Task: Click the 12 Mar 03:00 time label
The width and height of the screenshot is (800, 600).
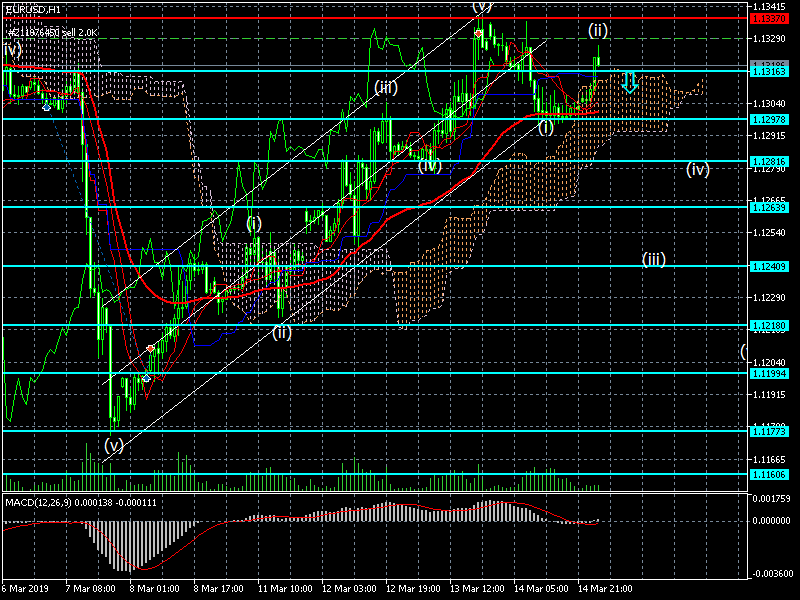Action: [349, 589]
